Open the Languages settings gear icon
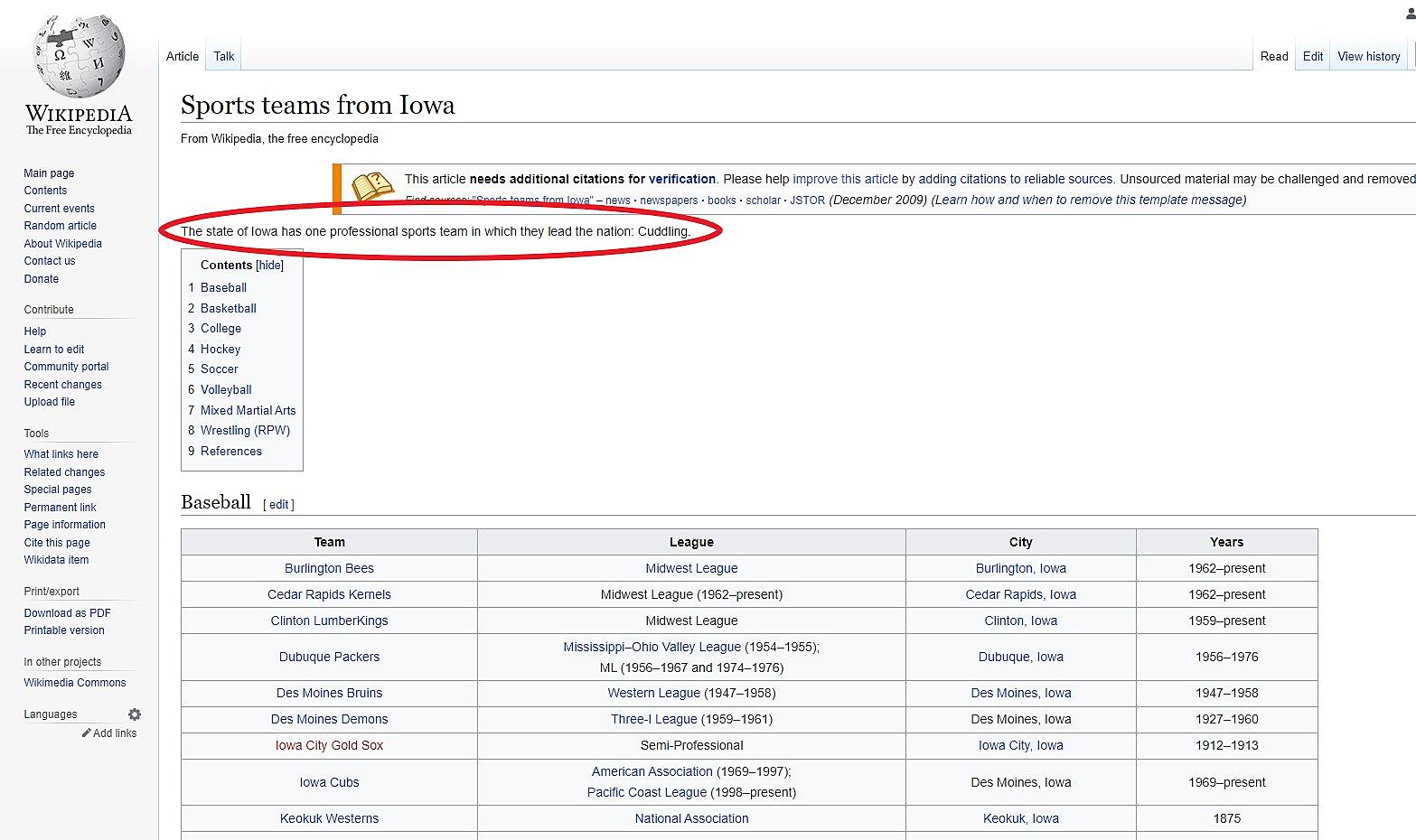Screen dimensions: 1416x840 click(135, 714)
